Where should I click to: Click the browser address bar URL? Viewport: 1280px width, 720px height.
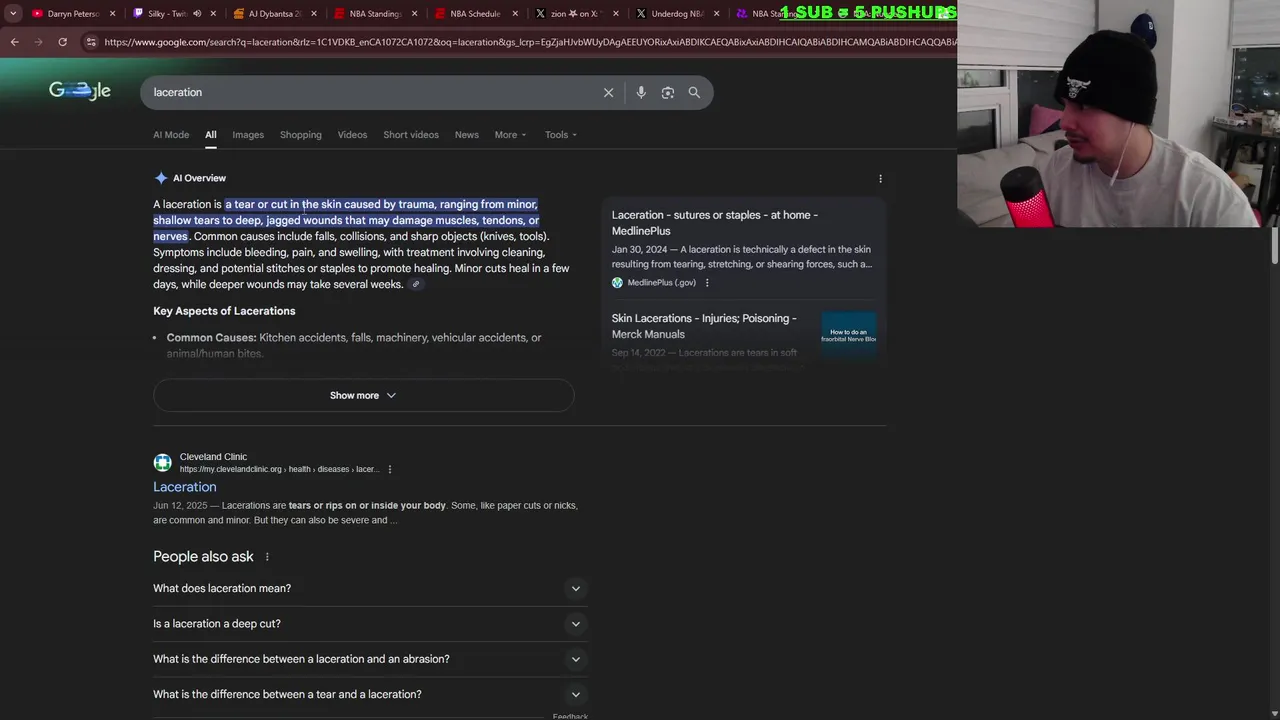click(x=530, y=42)
